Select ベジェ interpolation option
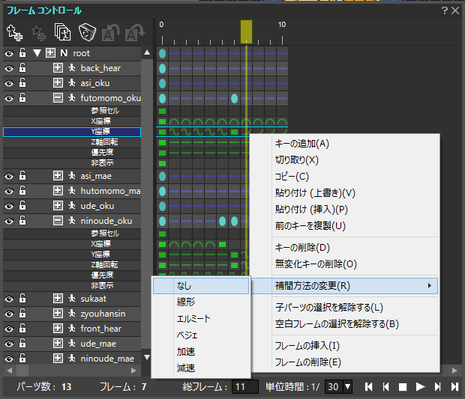 tap(201, 335)
